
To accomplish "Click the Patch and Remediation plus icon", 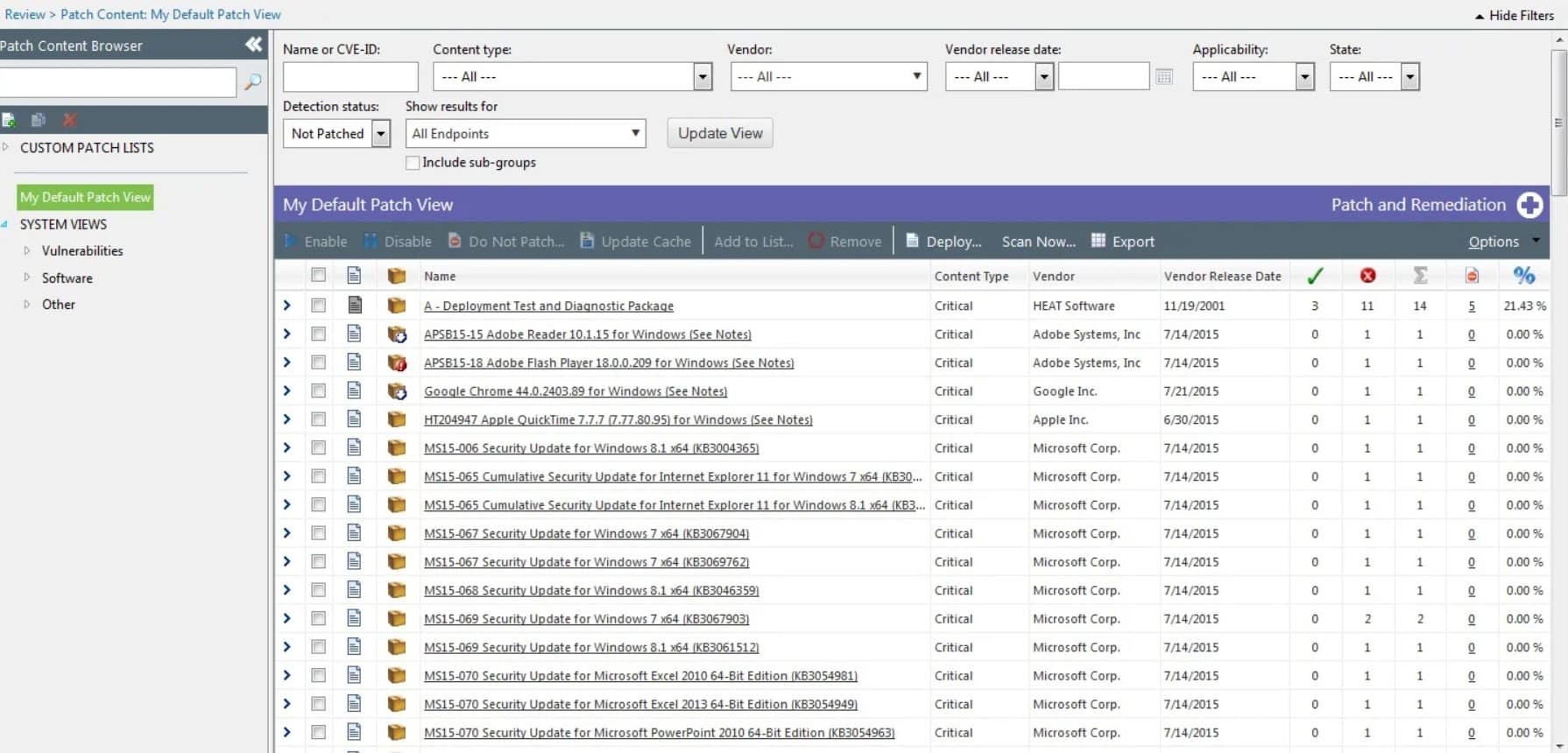I will [x=1529, y=205].
